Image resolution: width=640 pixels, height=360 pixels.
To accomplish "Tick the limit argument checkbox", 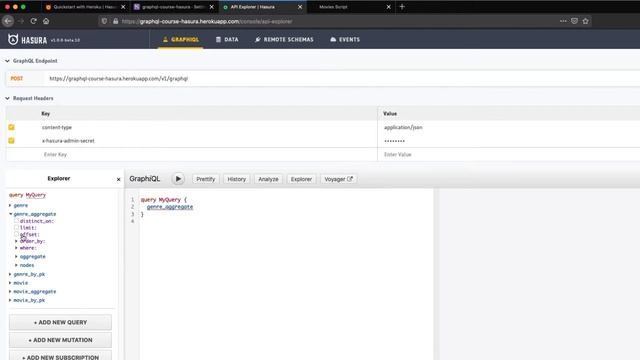I will click(x=17, y=227).
